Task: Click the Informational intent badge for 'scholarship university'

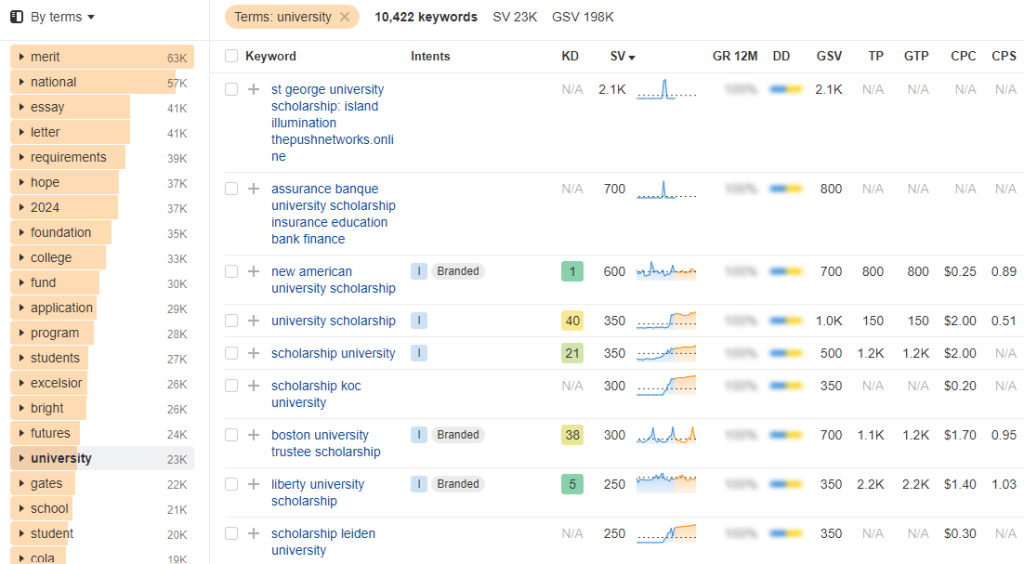Action: (x=419, y=353)
